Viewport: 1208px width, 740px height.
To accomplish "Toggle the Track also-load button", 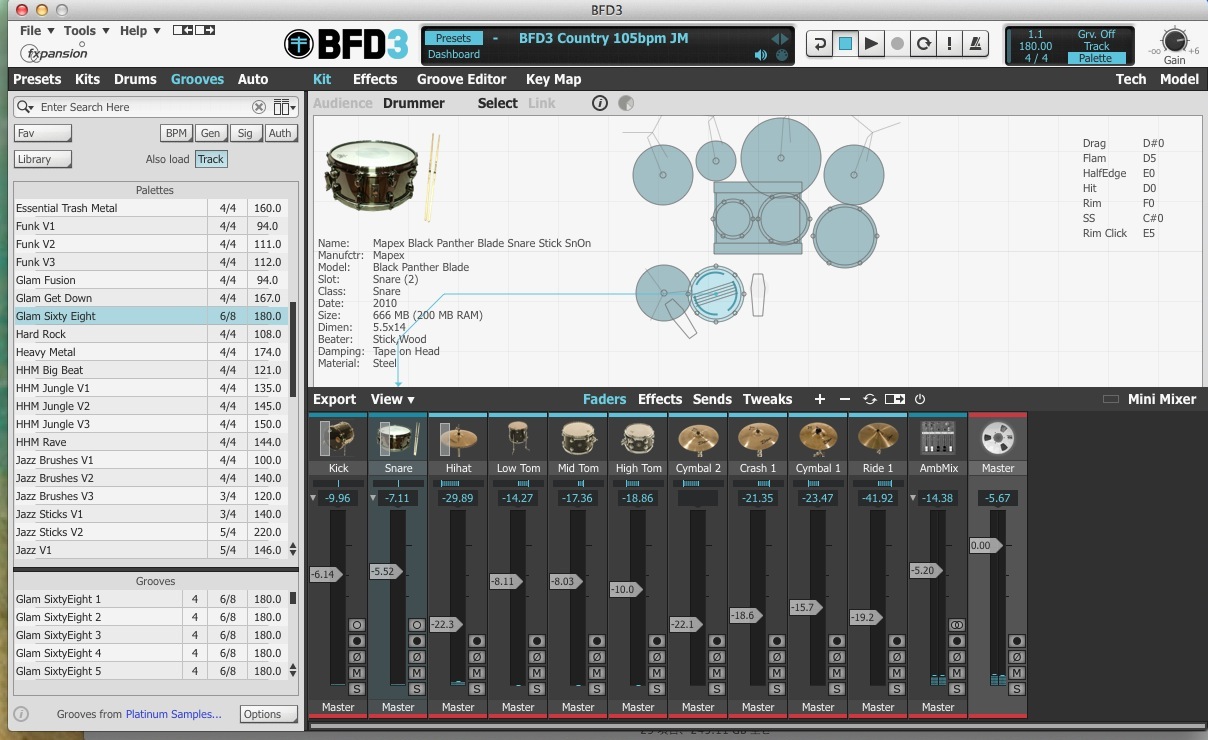I will click(211, 159).
